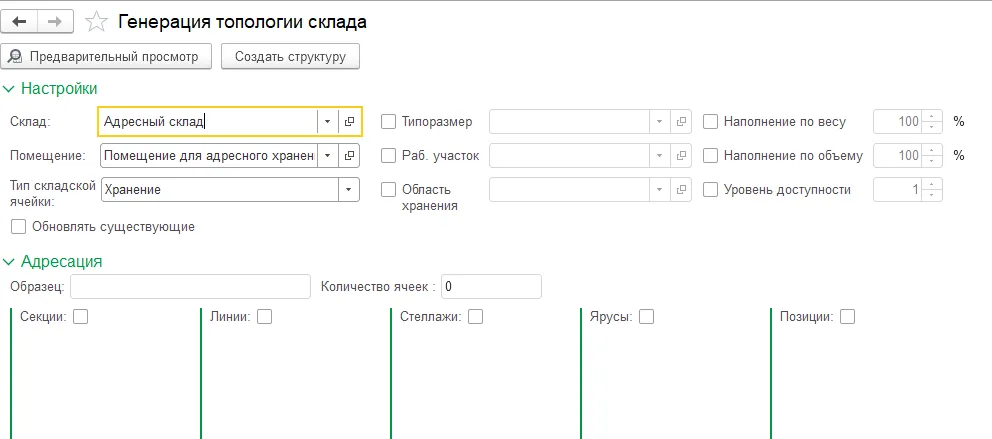Screen dimensions: 992x439
Task: Click the Помещение text field
Action: [209, 155]
